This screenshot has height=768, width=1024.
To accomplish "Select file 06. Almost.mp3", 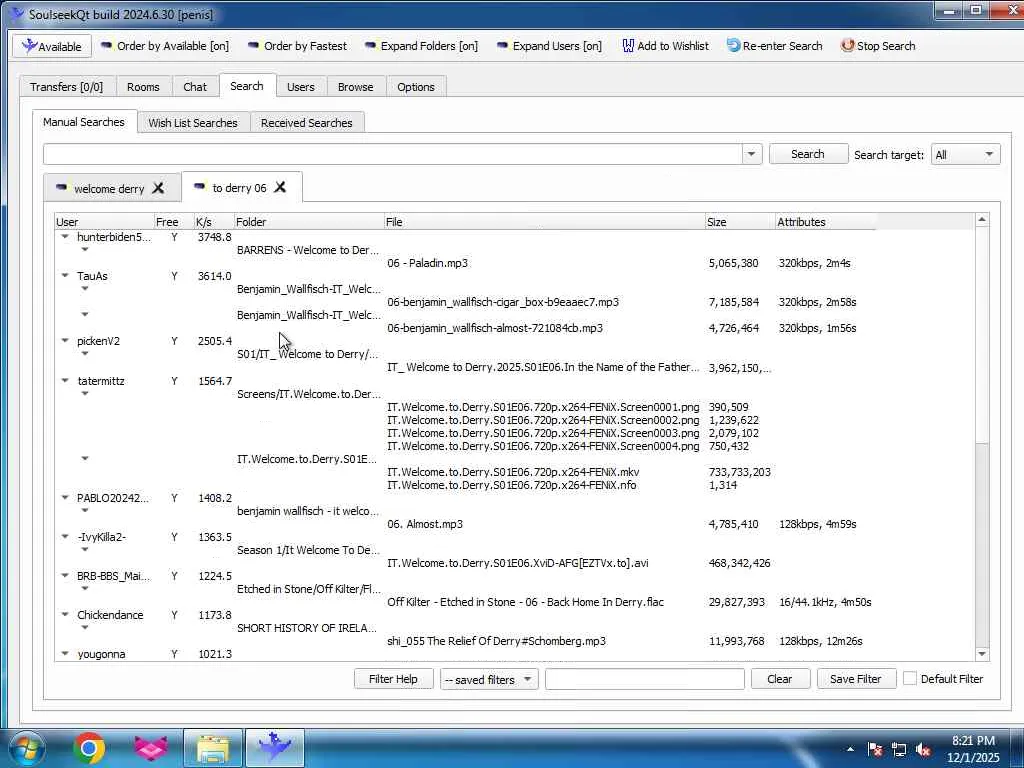I will [424, 524].
